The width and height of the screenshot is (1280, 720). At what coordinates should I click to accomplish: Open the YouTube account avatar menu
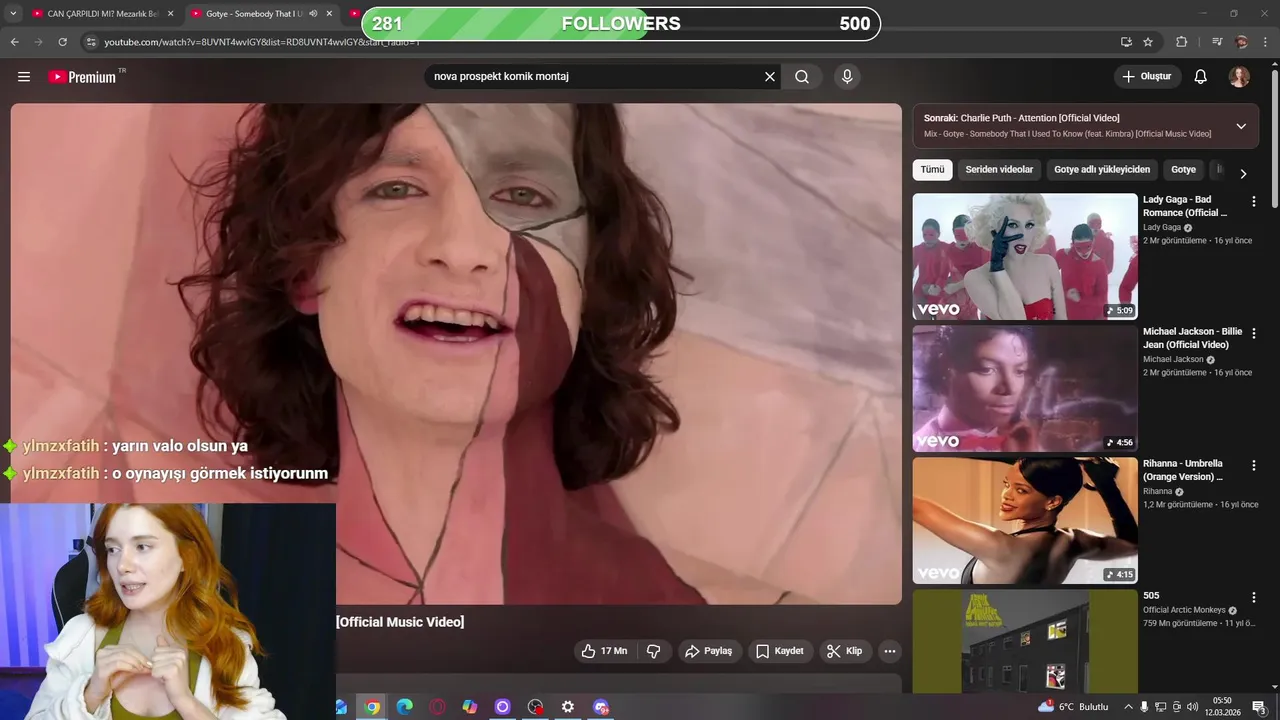(x=1239, y=77)
